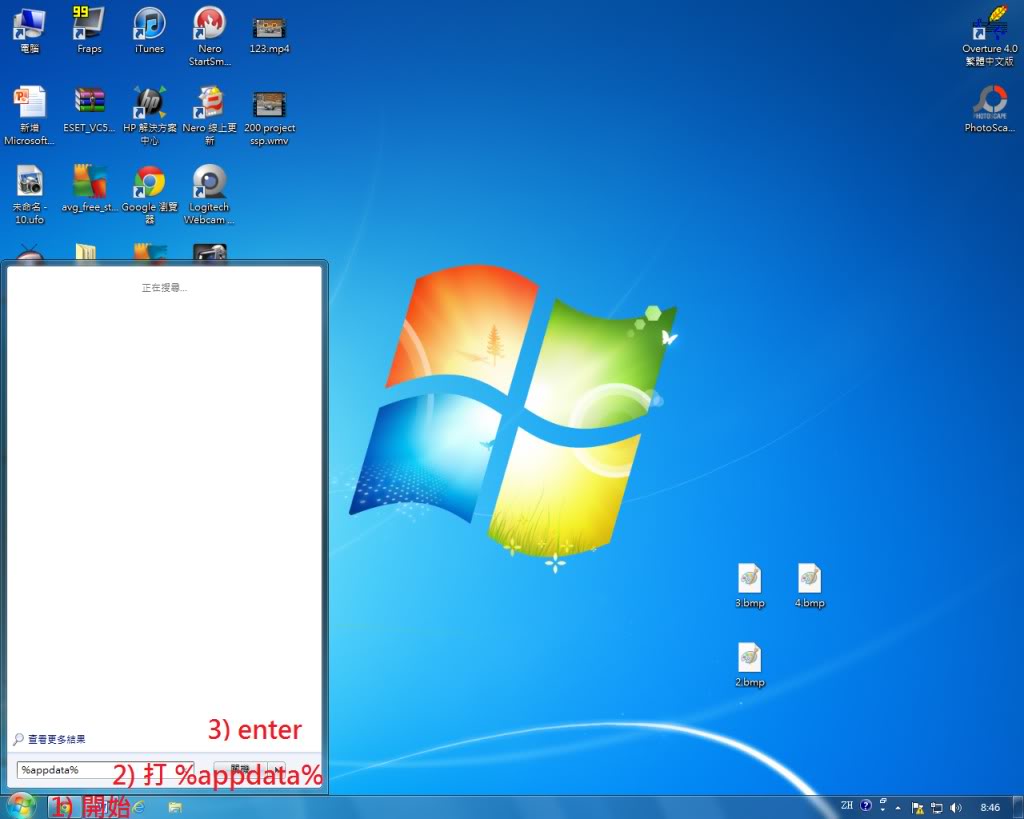Launch the PhotoScape desktop shortcut

[x=989, y=109]
